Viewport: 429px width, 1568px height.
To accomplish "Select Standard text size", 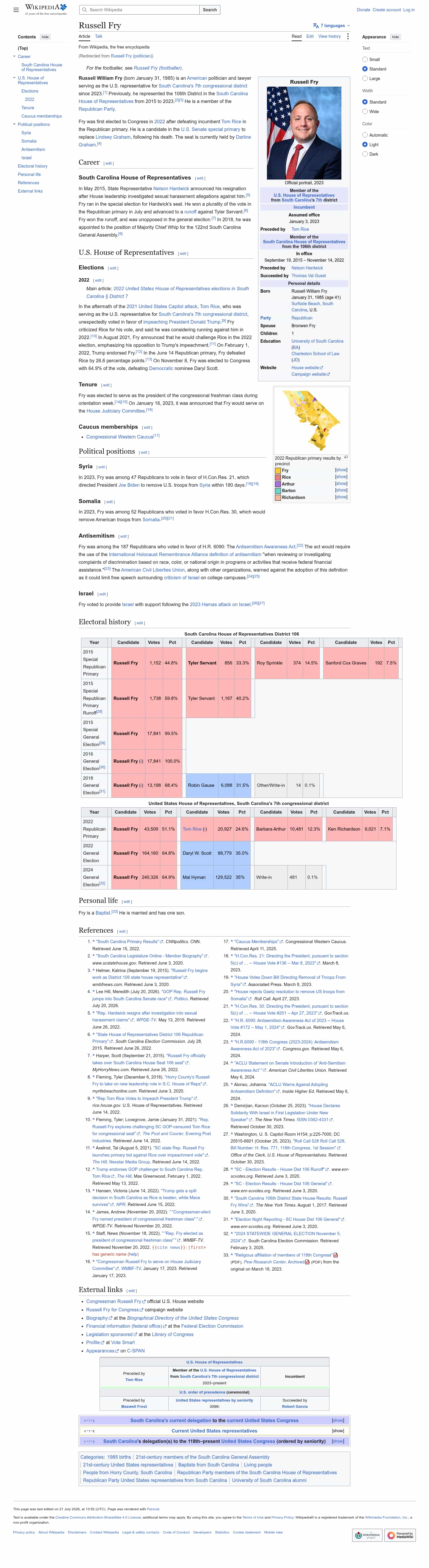I will tap(365, 69).
